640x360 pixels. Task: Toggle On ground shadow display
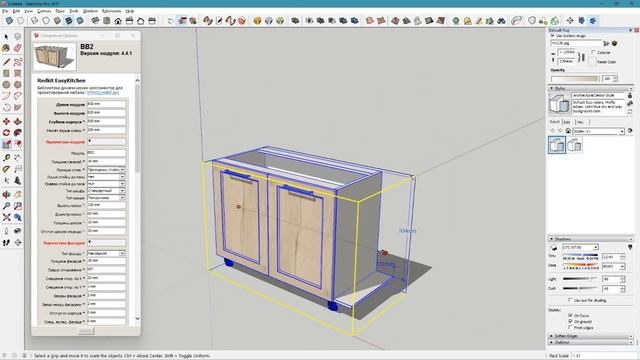pyautogui.click(x=571, y=321)
